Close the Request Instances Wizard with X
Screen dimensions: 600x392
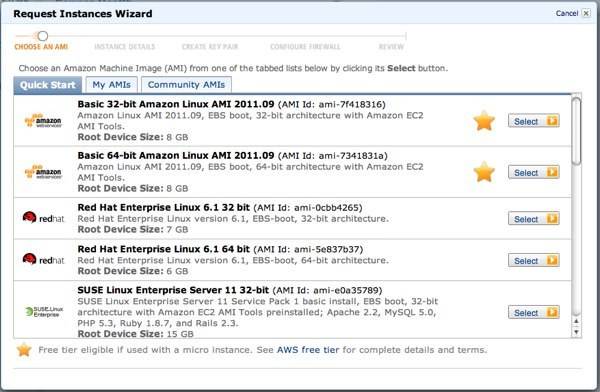[586, 13]
